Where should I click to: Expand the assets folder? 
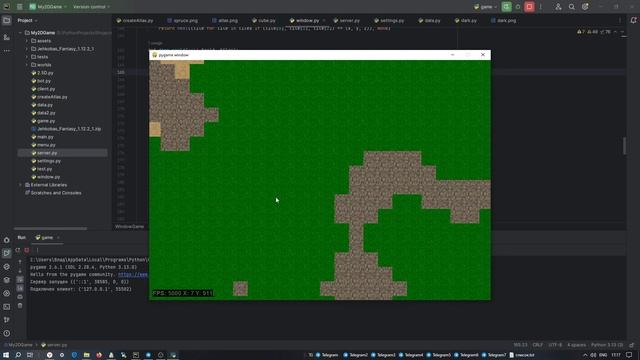click(x=27, y=41)
